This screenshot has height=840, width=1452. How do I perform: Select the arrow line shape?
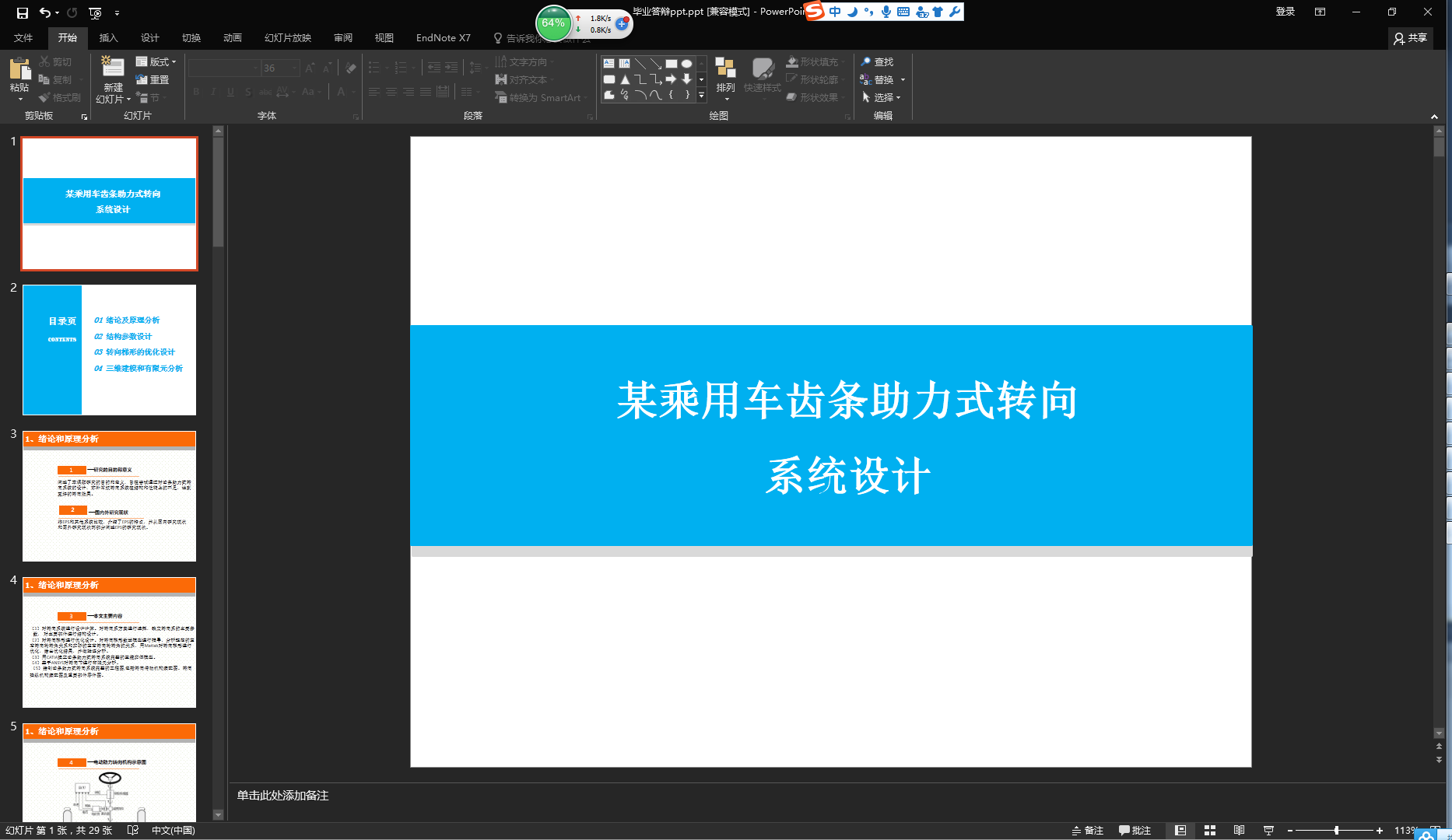[x=655, y=64]
